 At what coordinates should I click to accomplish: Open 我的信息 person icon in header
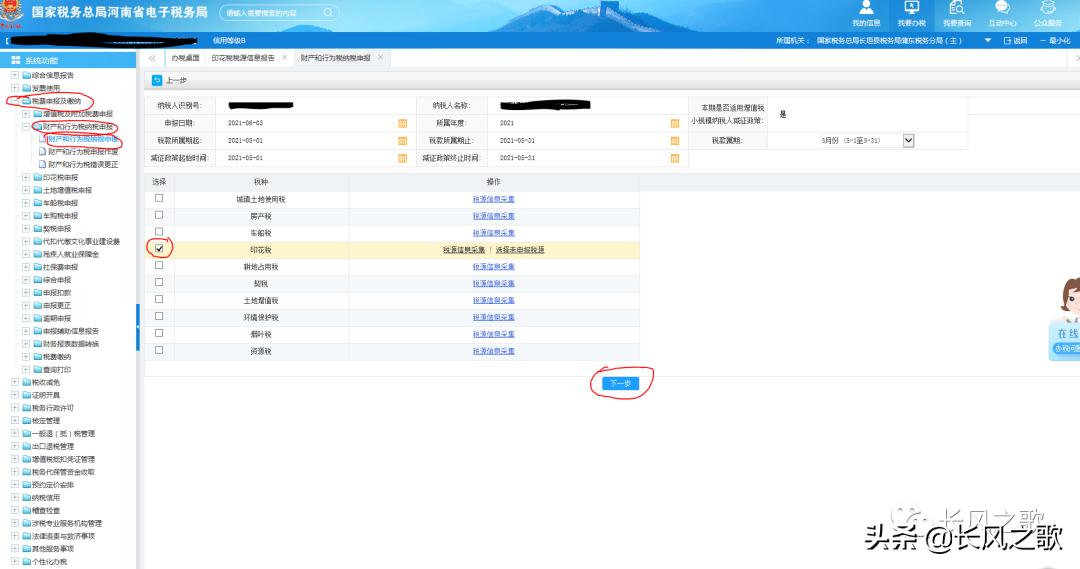tap(866, 8)
